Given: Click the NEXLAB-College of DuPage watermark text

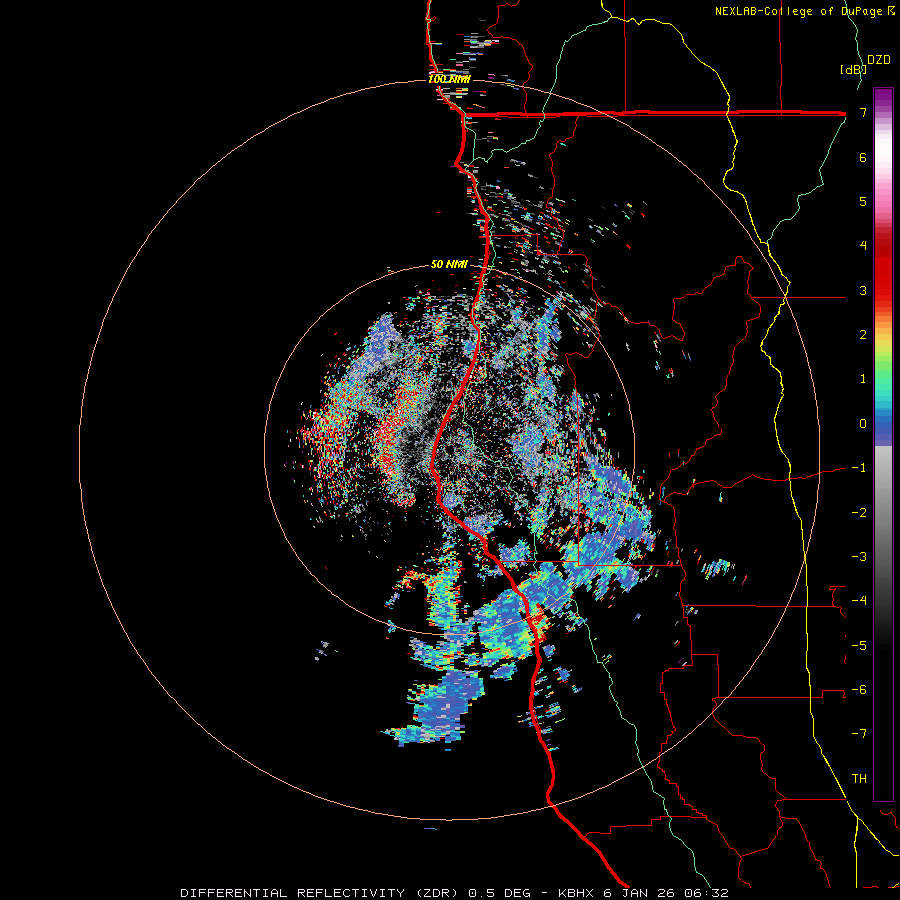Looking at the screenshot, I should point(805,11).
